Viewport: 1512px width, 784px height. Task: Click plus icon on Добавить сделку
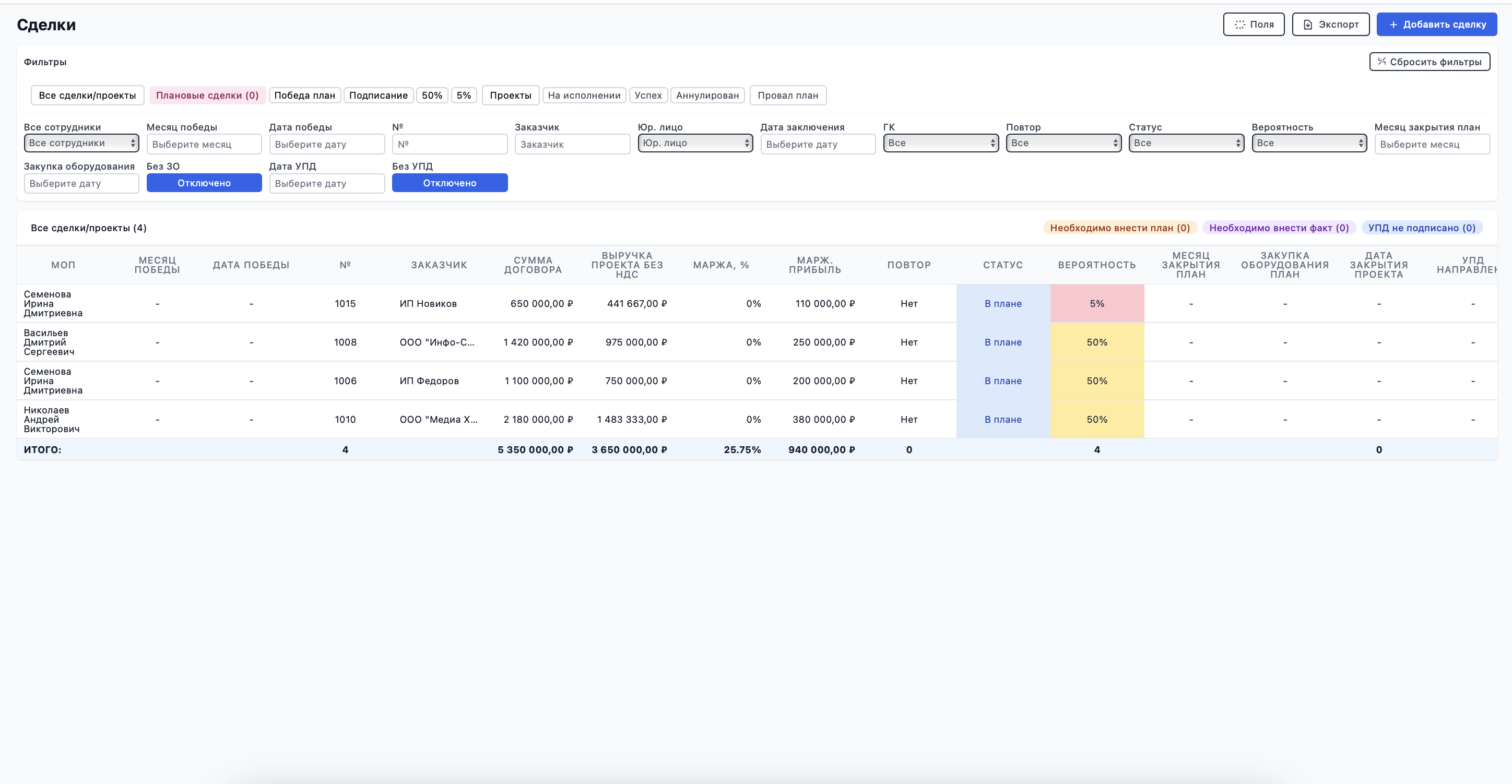[1393, 25]
